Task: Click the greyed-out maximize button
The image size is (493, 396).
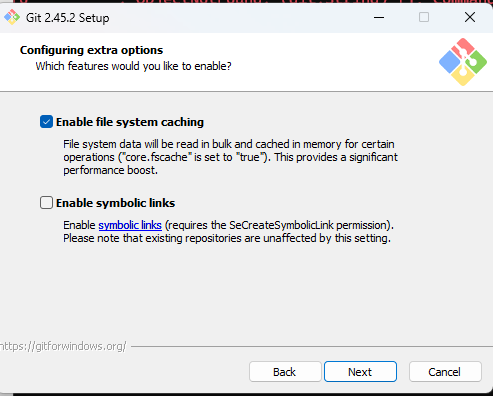Action: coord(424,17)
